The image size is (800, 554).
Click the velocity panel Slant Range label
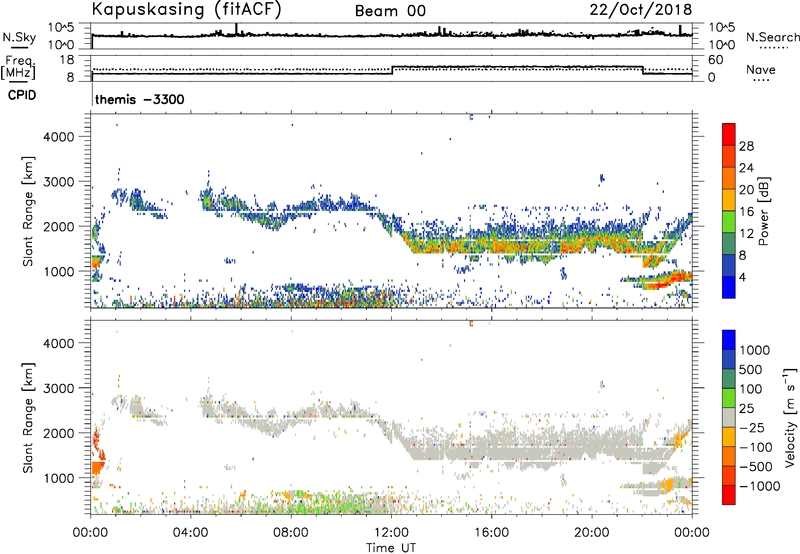click(28, 418)
